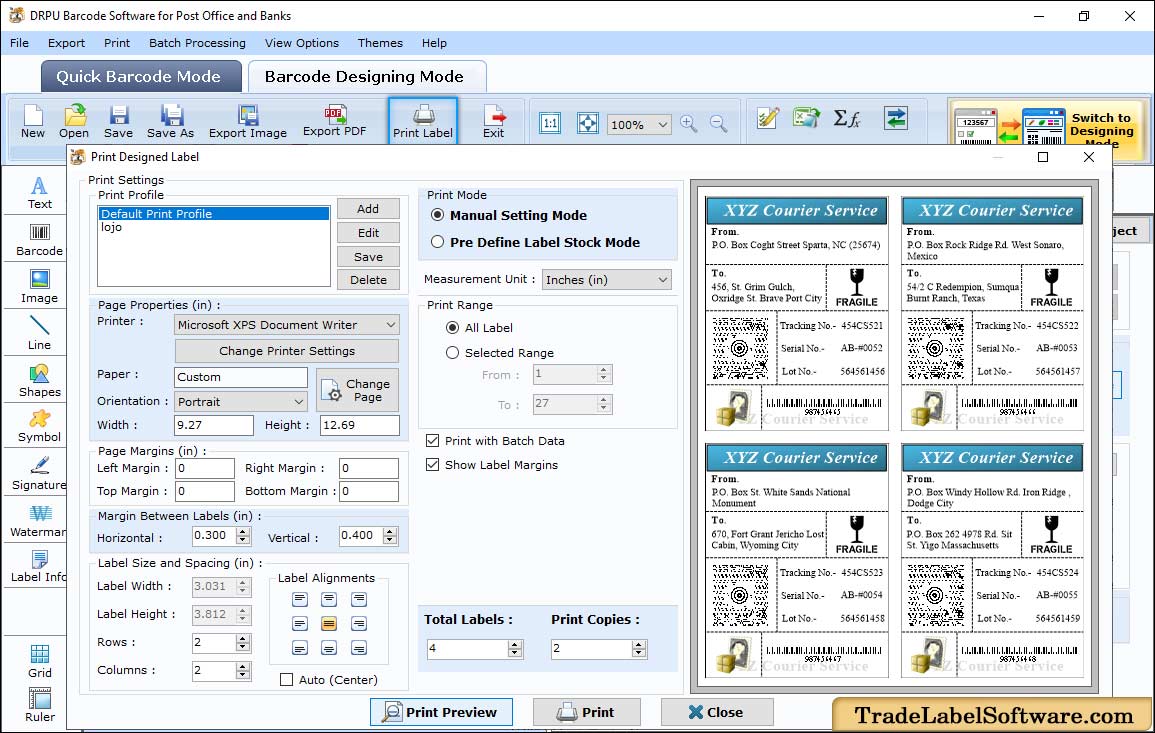This screenshot has height=733, width=1155.
Task: Select the Text tool
Action: click(x=40, y=193)
